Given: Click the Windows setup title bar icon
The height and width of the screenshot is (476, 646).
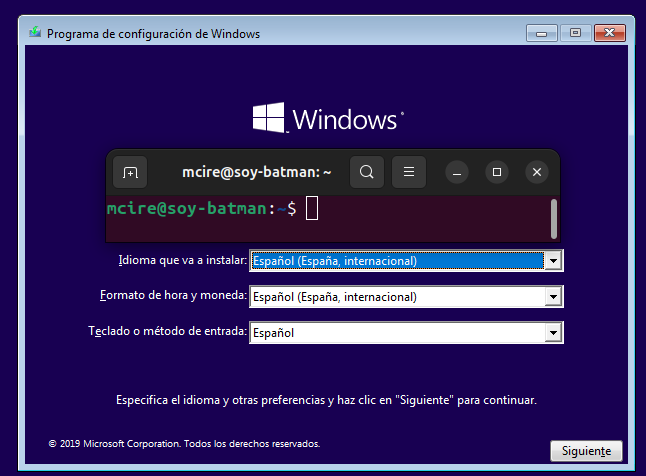Looking at the screenshot, I should 35,32.
